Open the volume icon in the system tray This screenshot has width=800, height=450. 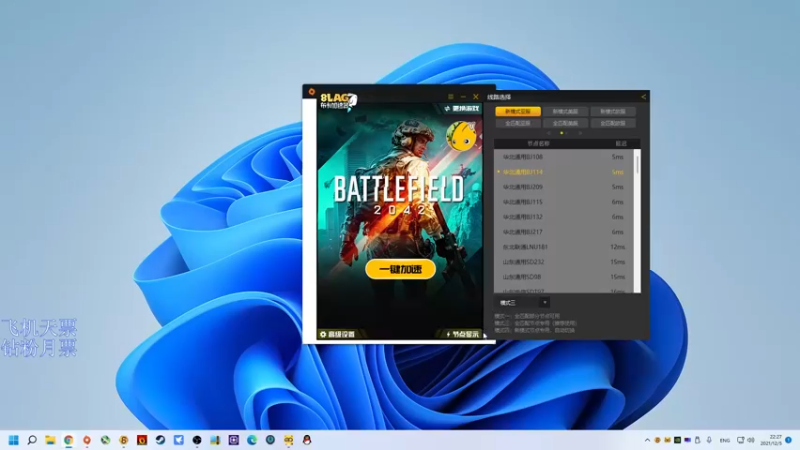tap(751, 440)
